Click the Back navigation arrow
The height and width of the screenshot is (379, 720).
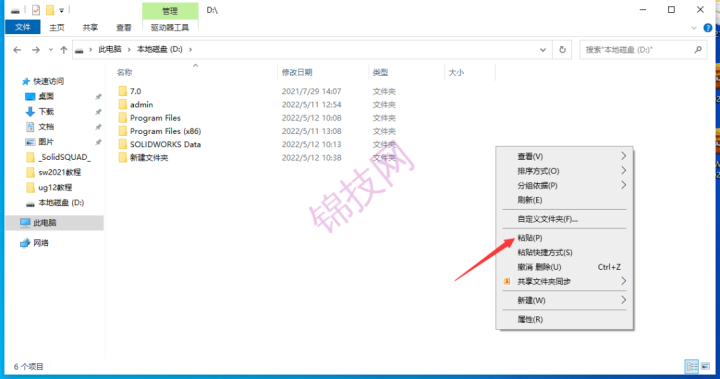click(x=17, y=50)
